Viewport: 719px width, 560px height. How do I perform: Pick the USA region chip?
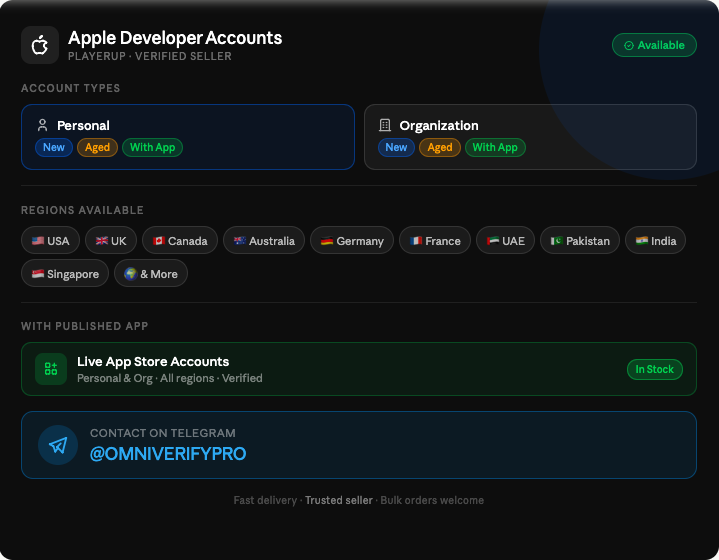click(50, 240)
